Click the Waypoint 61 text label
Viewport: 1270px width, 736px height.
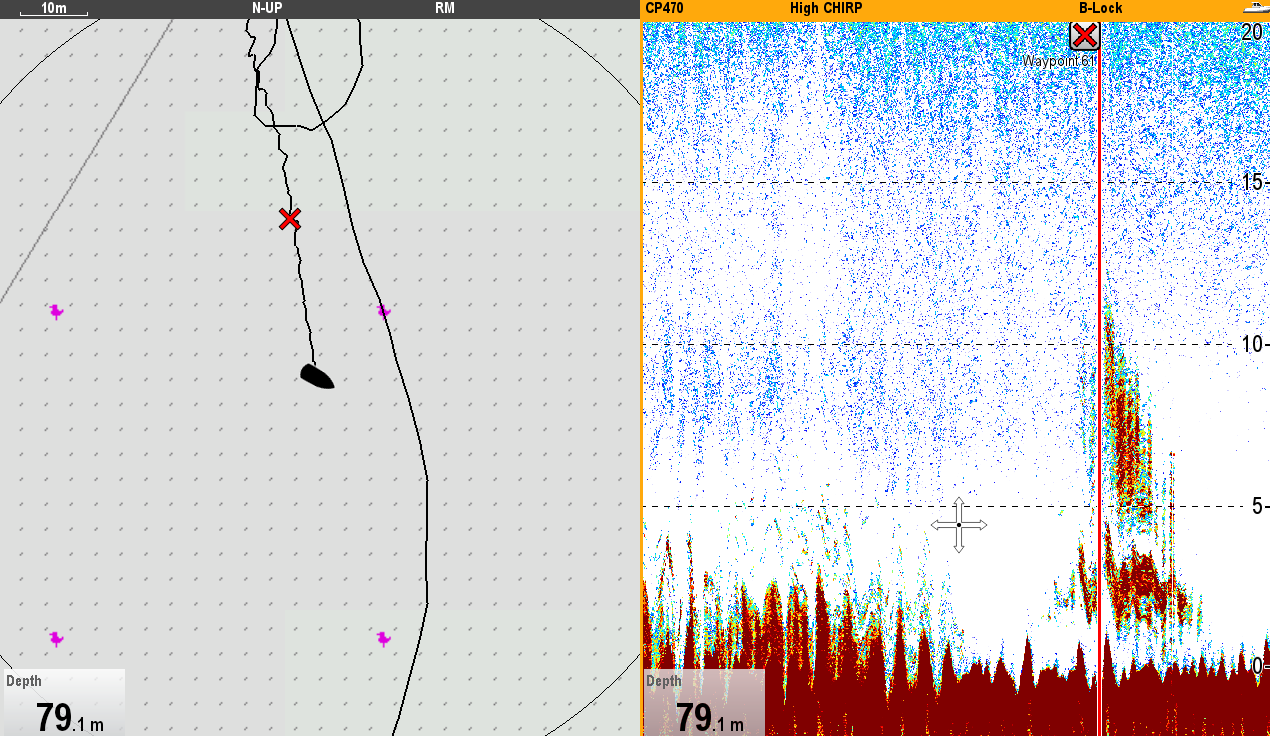click(1058, 61)
